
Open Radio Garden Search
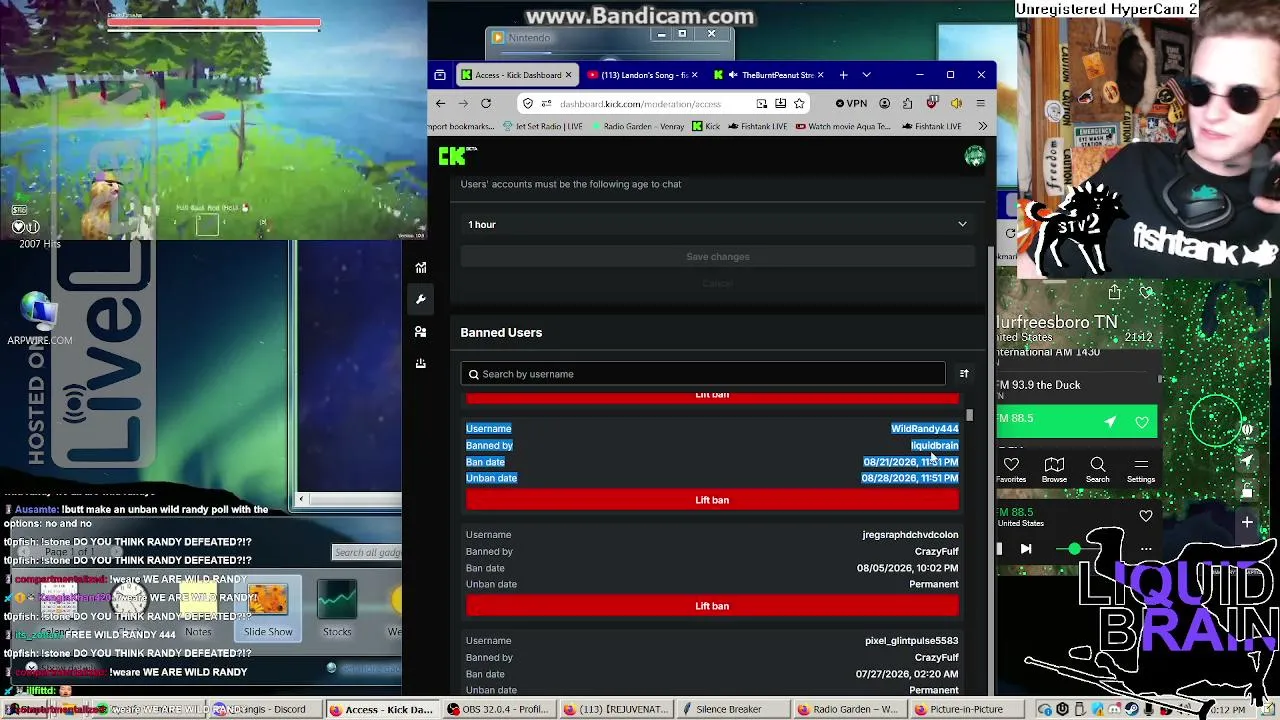(x=1097, y=470)
